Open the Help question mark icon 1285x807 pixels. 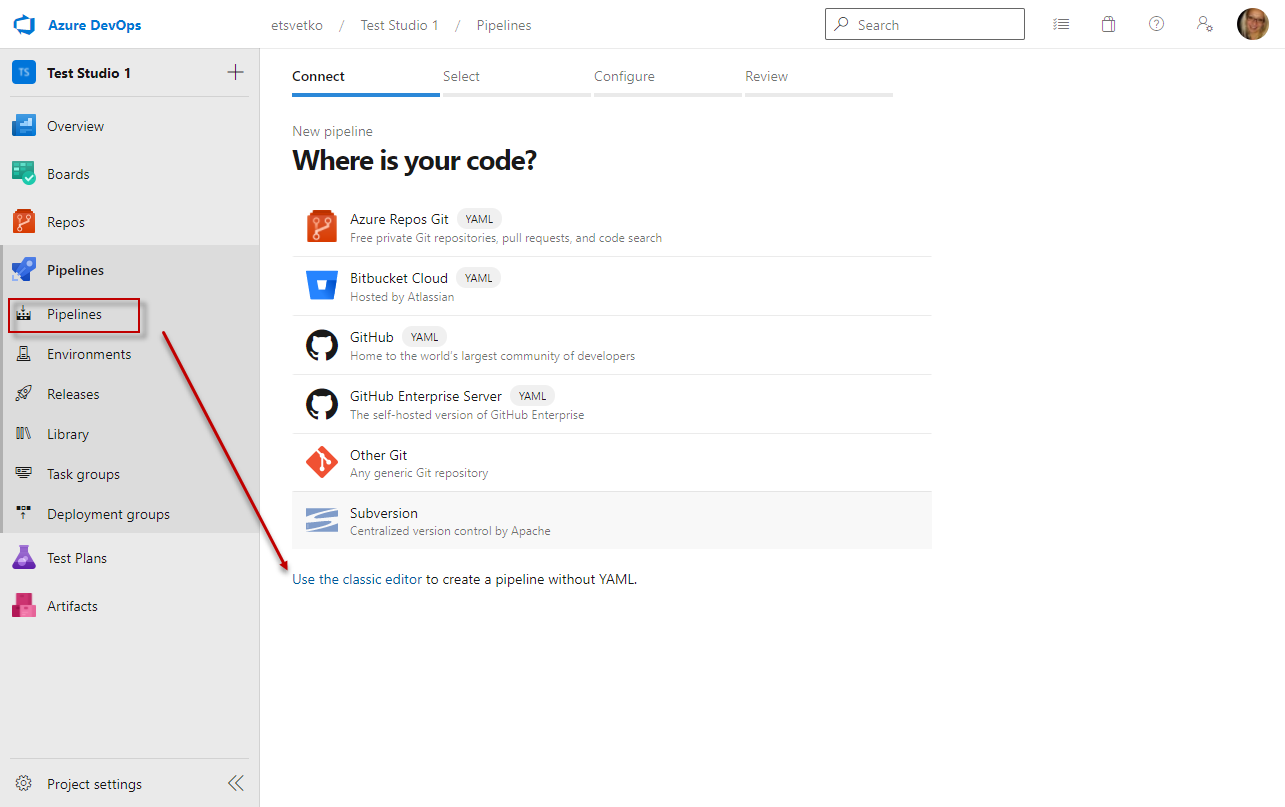[x=1156, y=24]
